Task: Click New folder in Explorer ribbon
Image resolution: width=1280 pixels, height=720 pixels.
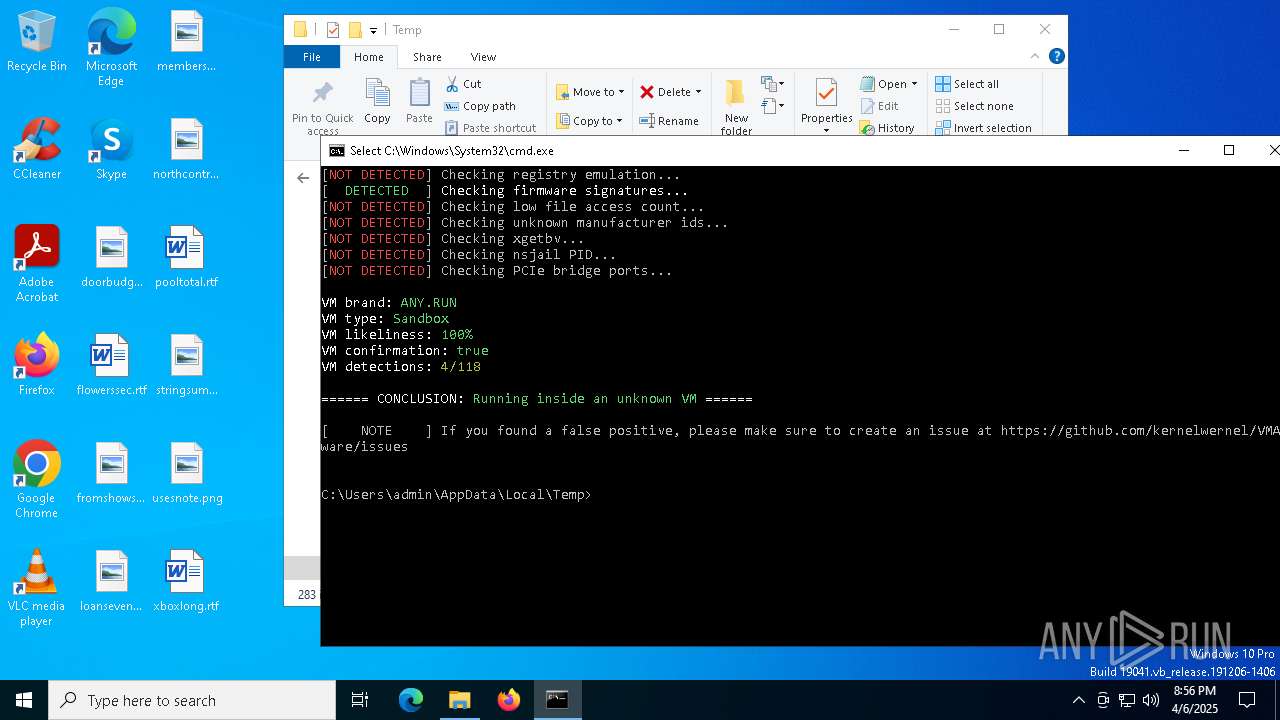Action: tap(736, 106)
